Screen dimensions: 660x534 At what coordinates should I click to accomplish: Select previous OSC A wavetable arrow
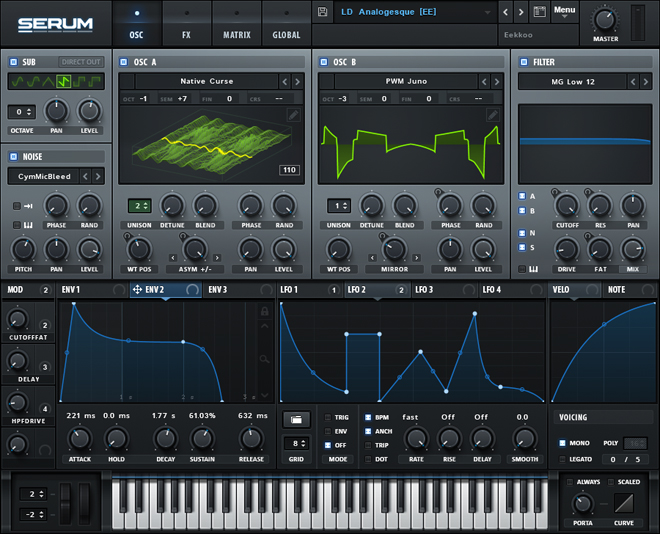(x=285, y=81)
